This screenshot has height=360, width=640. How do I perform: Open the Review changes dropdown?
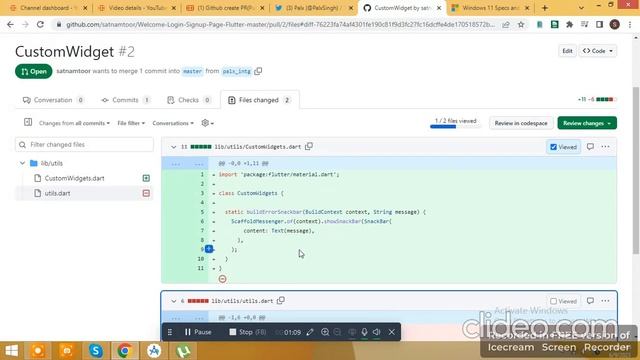[x=587, y=123]
